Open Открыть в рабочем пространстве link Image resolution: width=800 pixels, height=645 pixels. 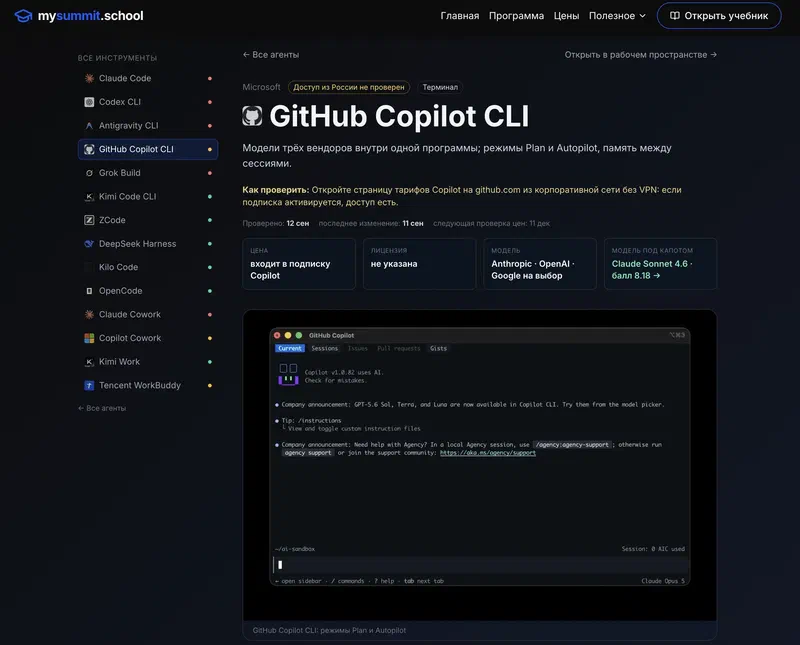pyautogui.click(x=640, y=55)
